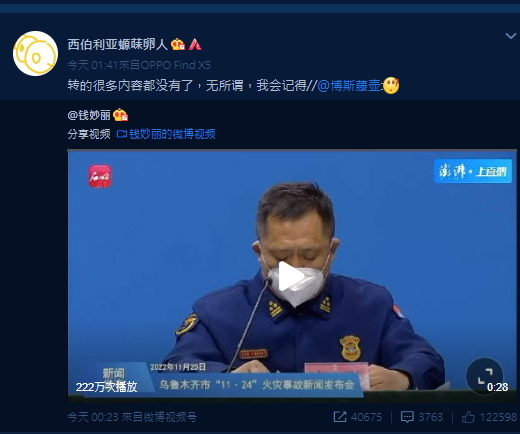520x434 pixels.
Task: Click the 今天 01:41 repost timestamp
Action: pos(93,65)
